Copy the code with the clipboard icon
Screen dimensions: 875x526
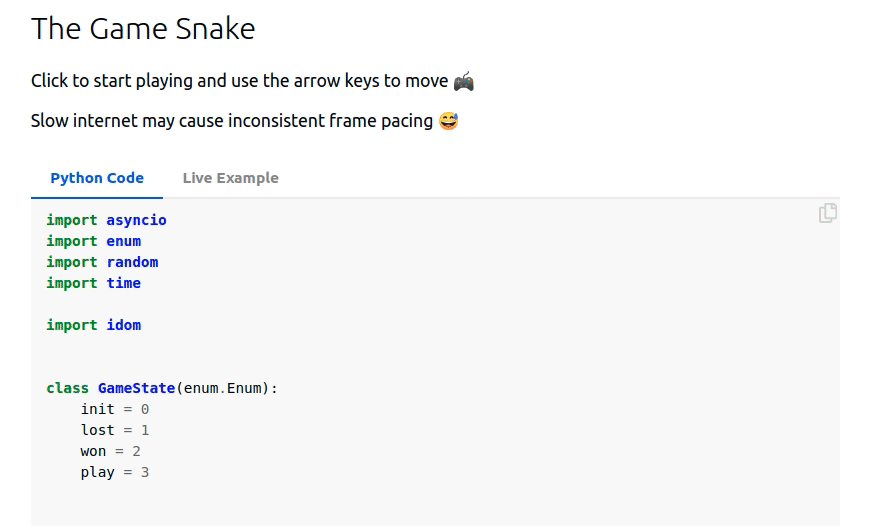[x=827, y=213]
